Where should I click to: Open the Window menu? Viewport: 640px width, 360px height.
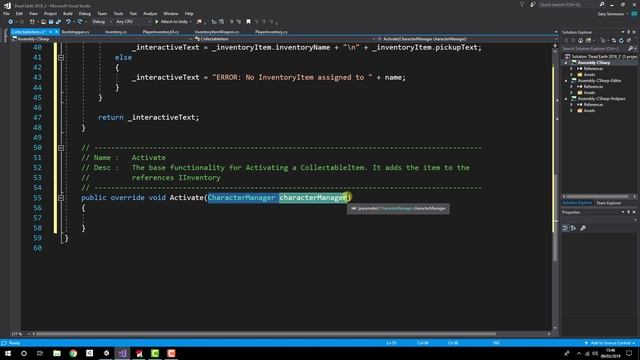[171, 13]
